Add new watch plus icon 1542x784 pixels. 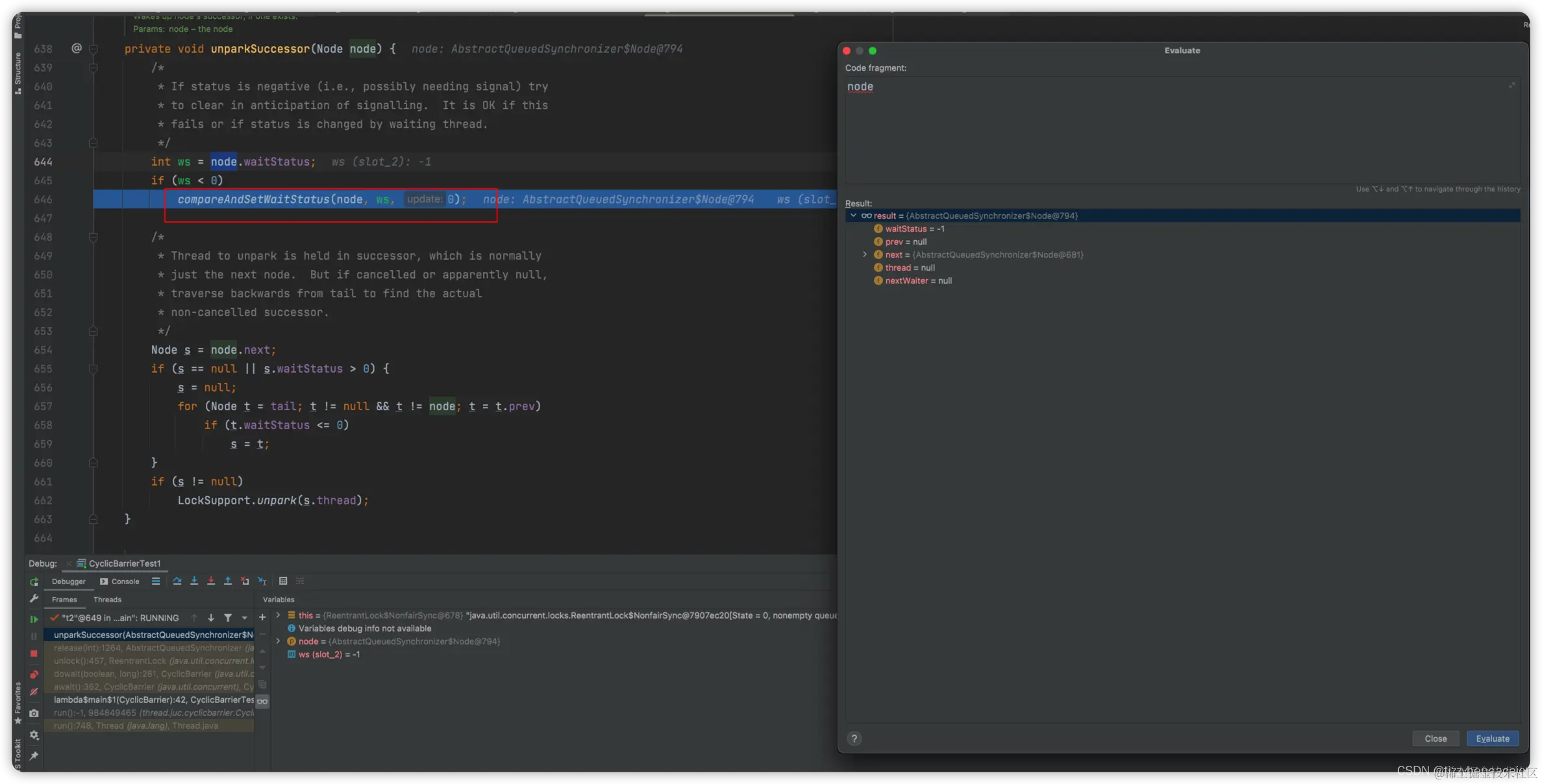(x=262, y=618)
